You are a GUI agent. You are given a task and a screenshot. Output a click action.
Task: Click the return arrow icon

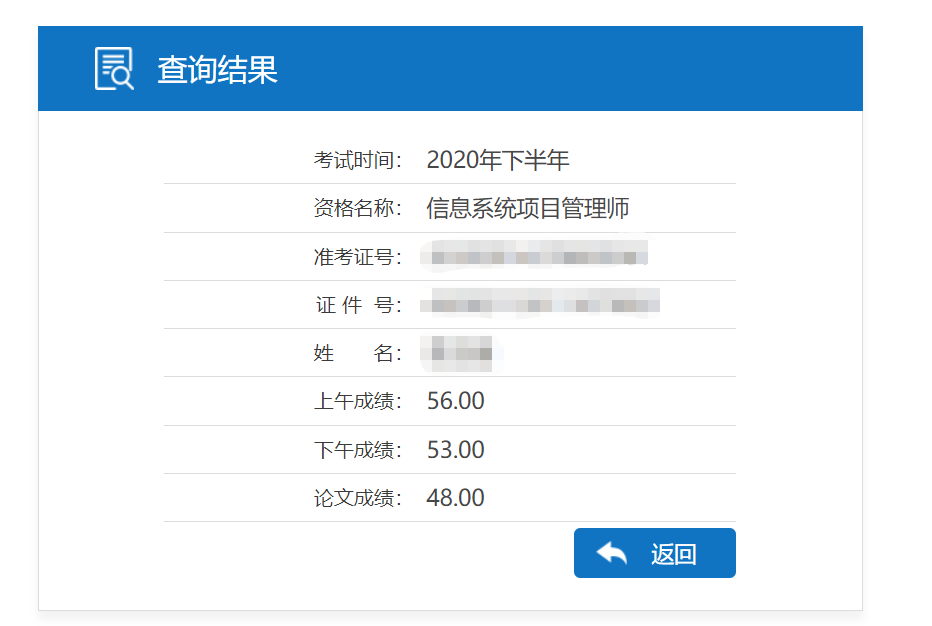(611, 553)
